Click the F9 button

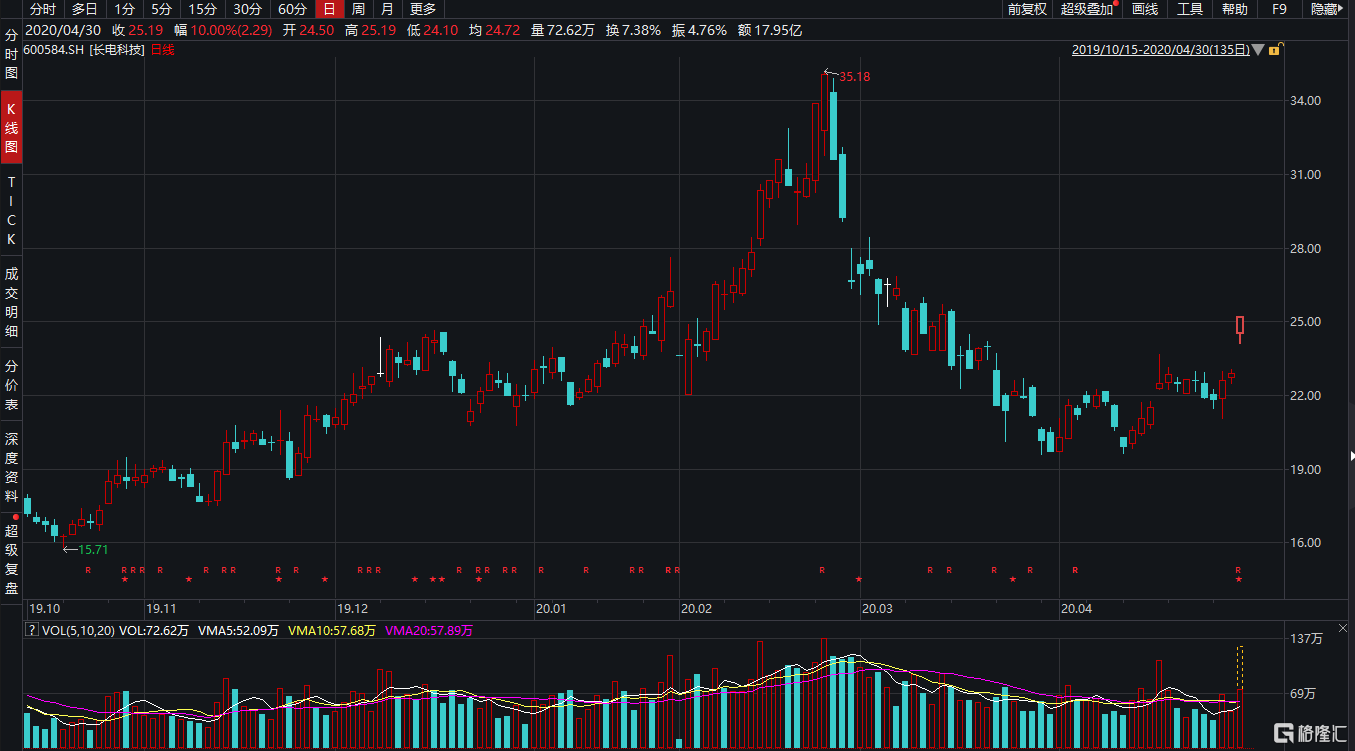(1279, 9)
